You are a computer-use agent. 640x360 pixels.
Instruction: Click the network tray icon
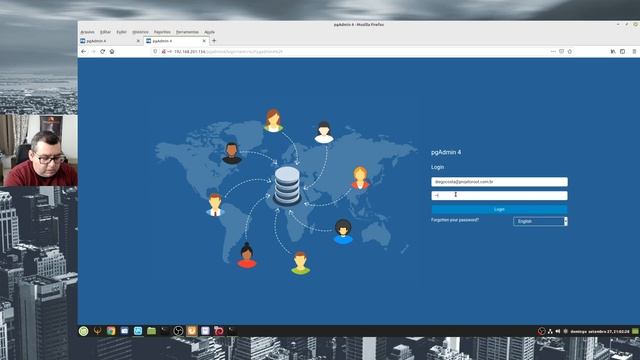click(x=550, y=331)
